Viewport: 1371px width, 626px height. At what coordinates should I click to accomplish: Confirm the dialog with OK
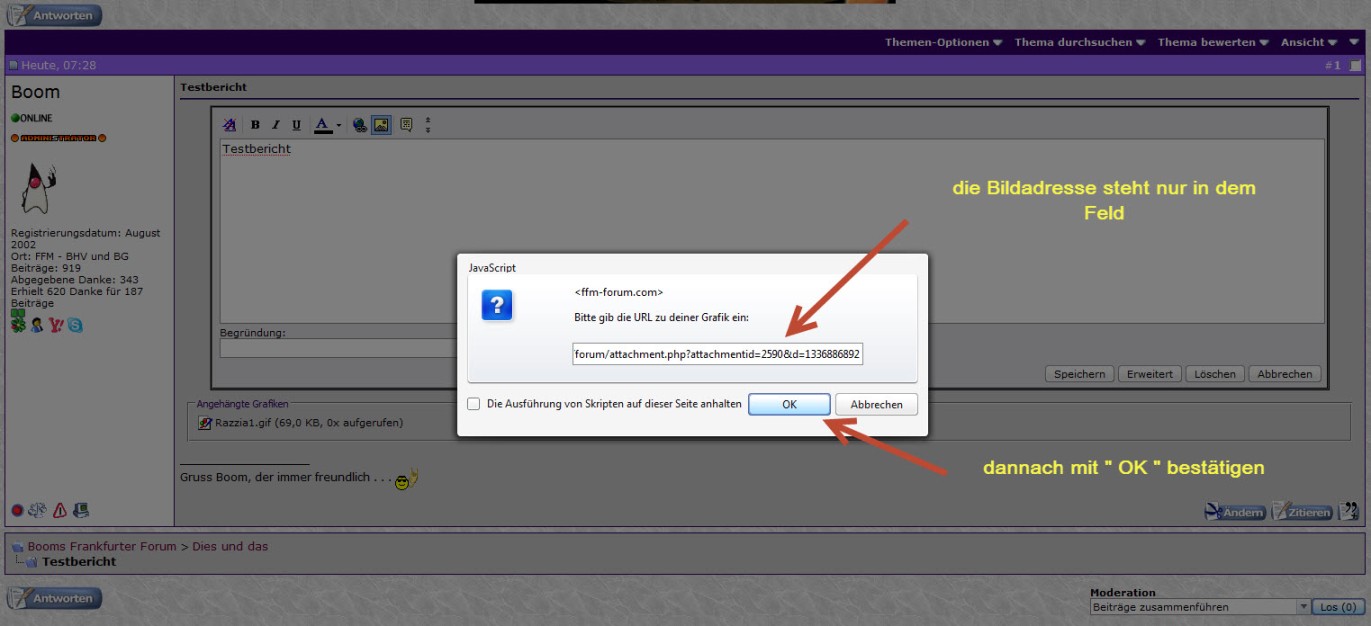click(789, 404)
